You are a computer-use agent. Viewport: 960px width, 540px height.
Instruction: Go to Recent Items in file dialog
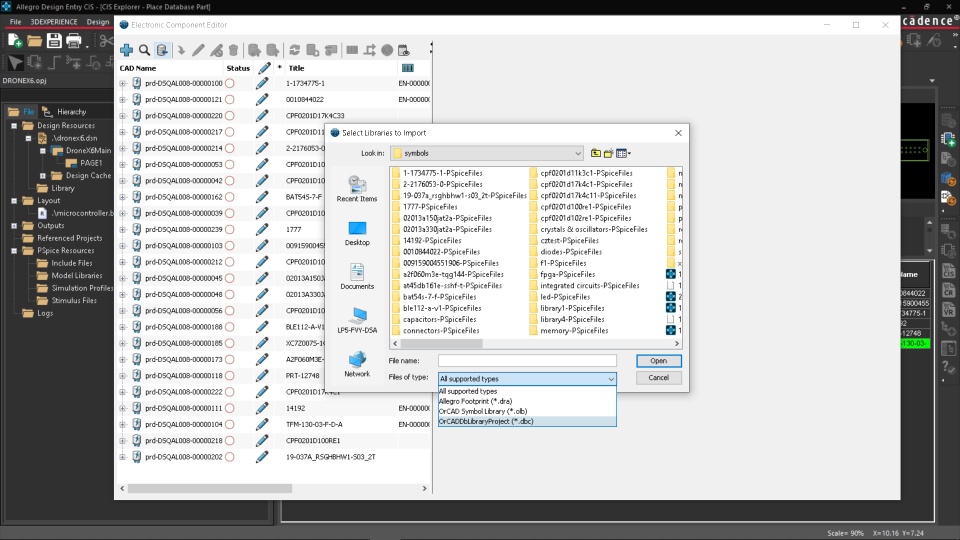tap(357, 189)
